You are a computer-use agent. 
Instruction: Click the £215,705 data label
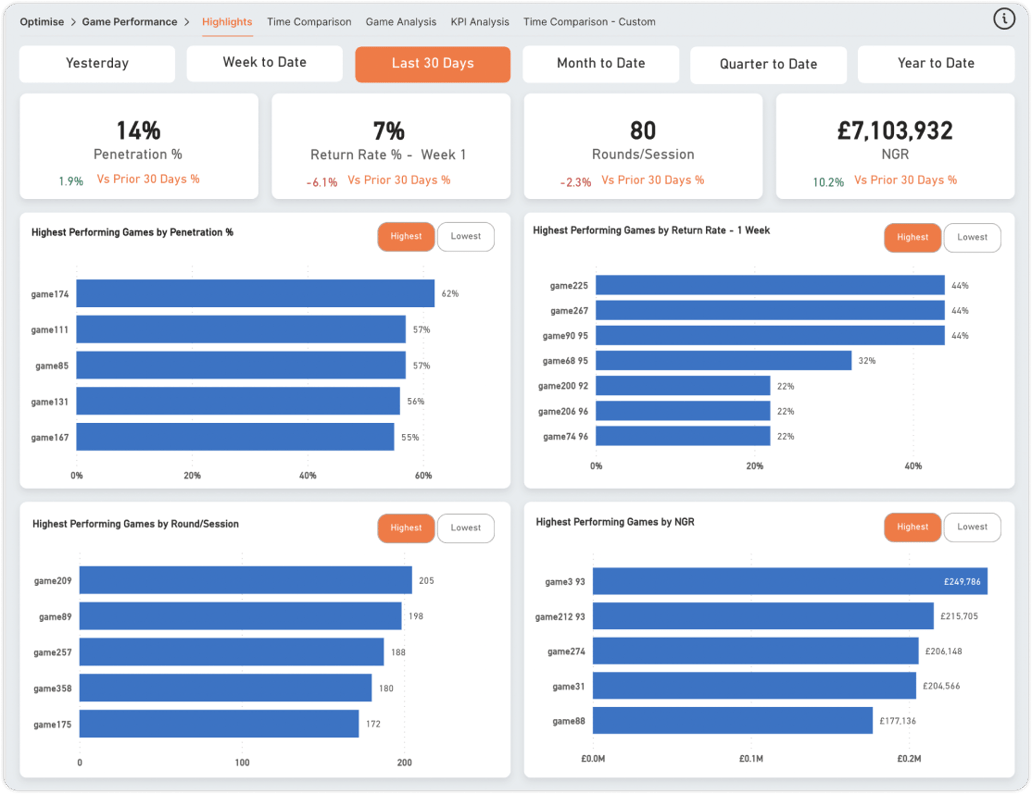(959, 616)
